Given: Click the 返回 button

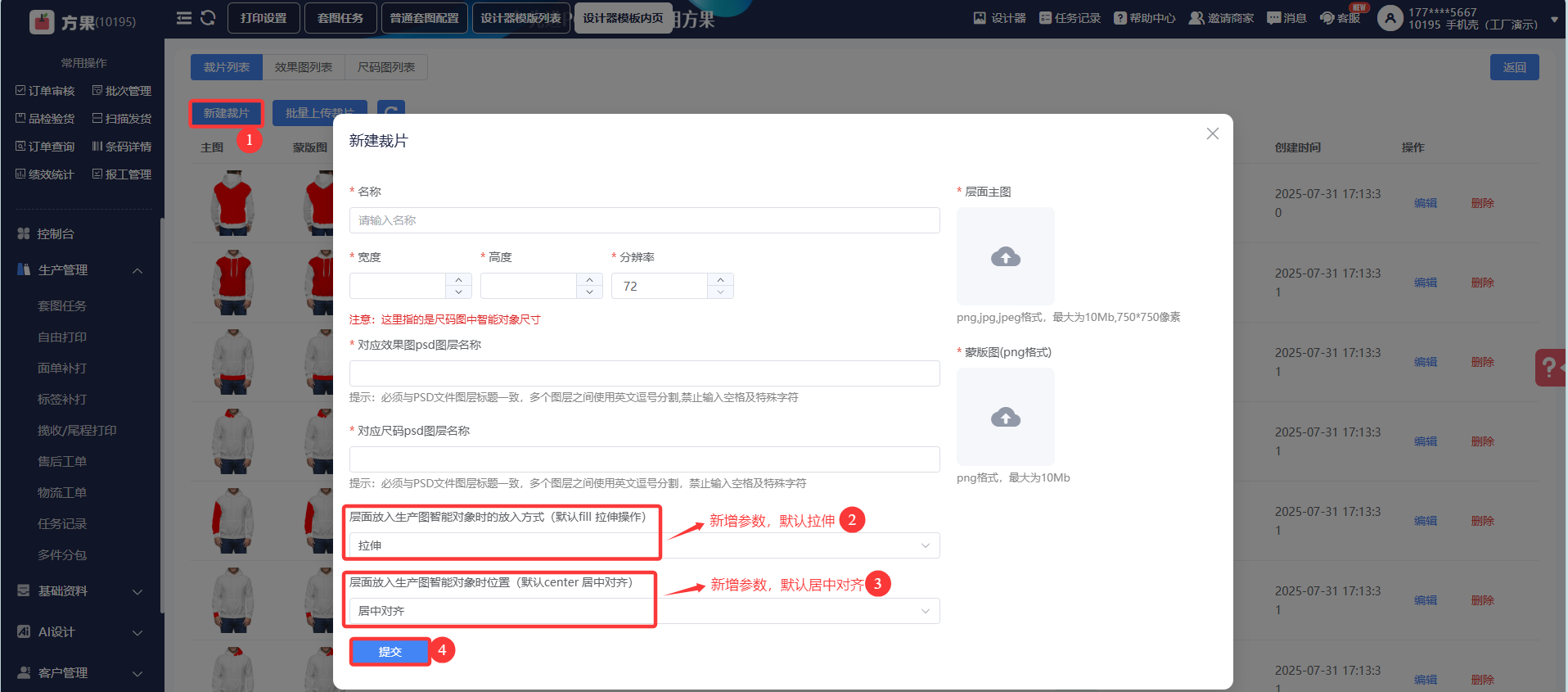Looking at the screenshot, I should 1514,67.
